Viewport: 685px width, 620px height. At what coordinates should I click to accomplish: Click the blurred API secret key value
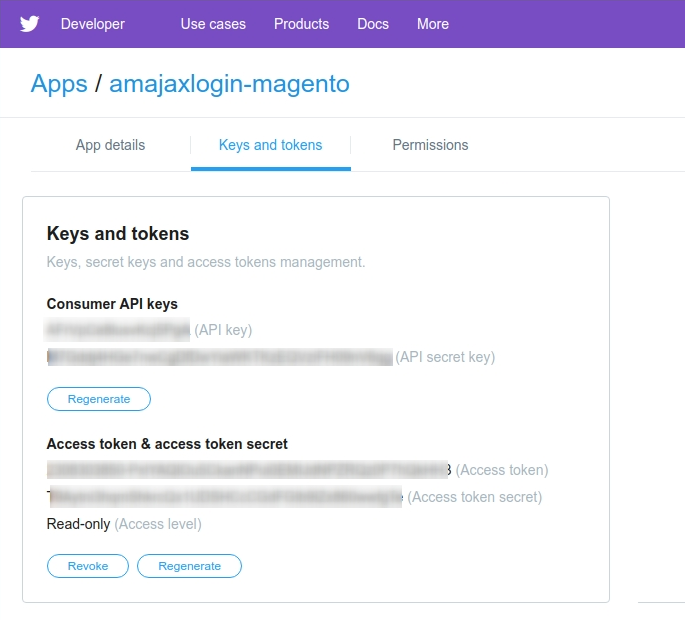(x=220, y=357)
